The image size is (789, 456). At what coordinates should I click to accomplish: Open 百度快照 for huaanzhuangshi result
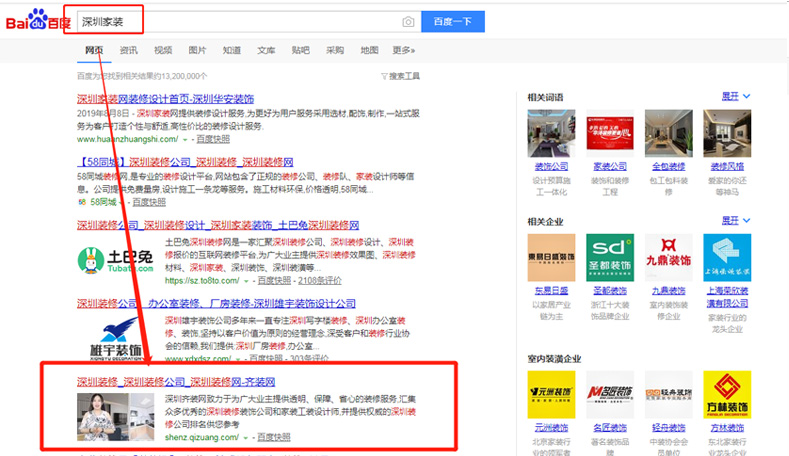pyautogui.click(x=213, y=139)
